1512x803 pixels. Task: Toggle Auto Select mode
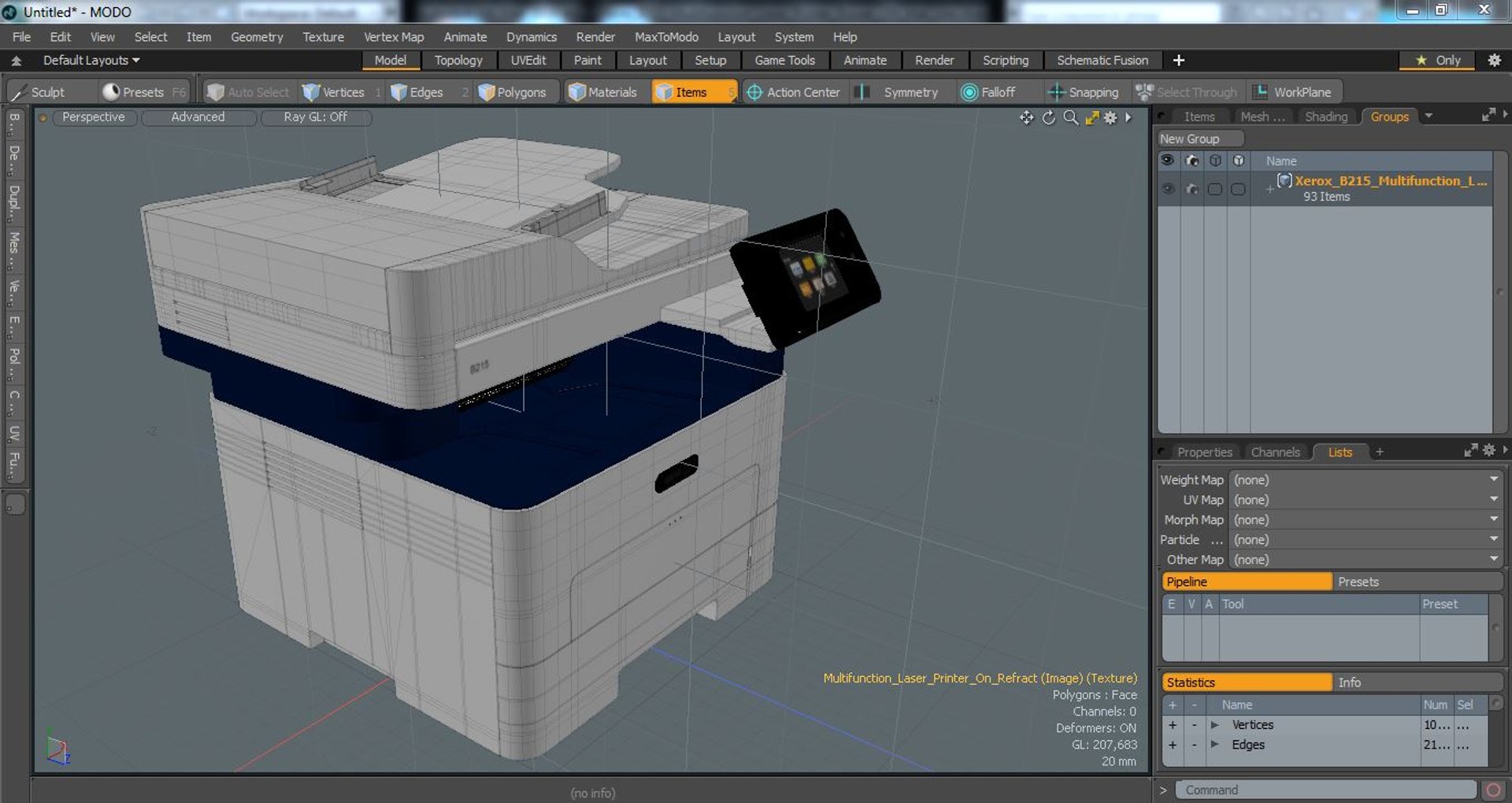(249, 92)
